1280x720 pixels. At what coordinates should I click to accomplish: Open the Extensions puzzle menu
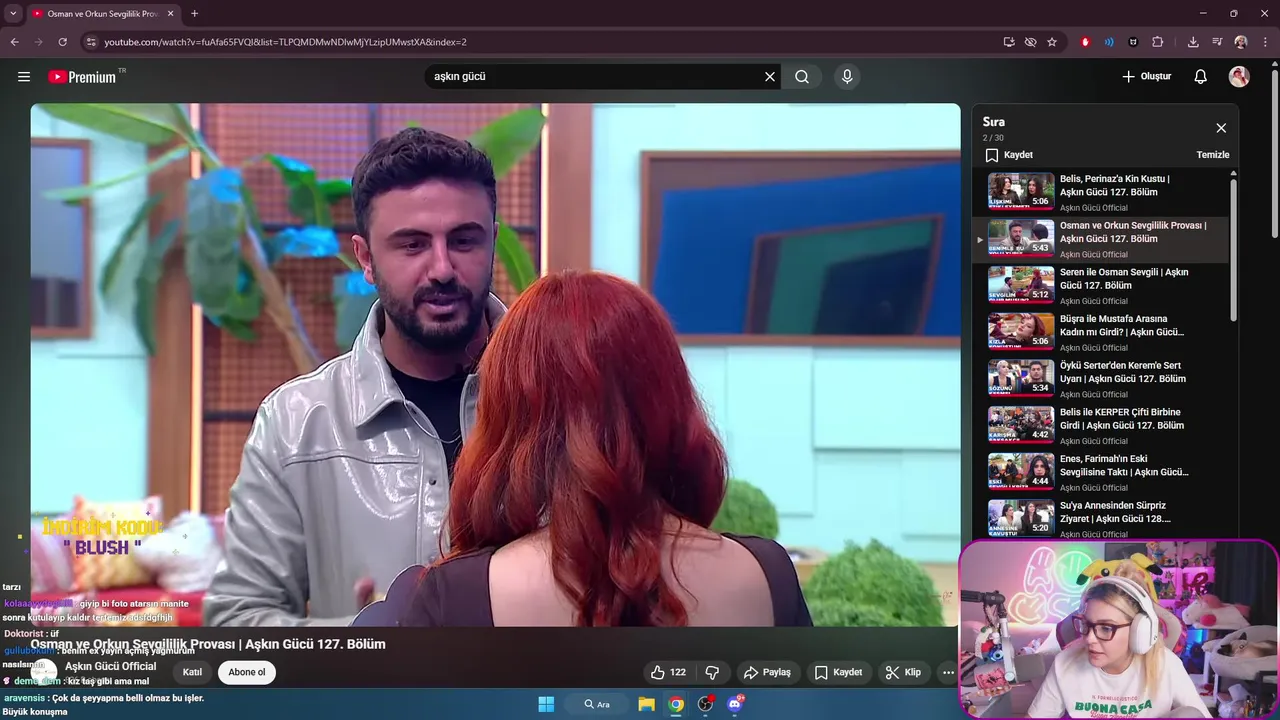point(1158,42)
